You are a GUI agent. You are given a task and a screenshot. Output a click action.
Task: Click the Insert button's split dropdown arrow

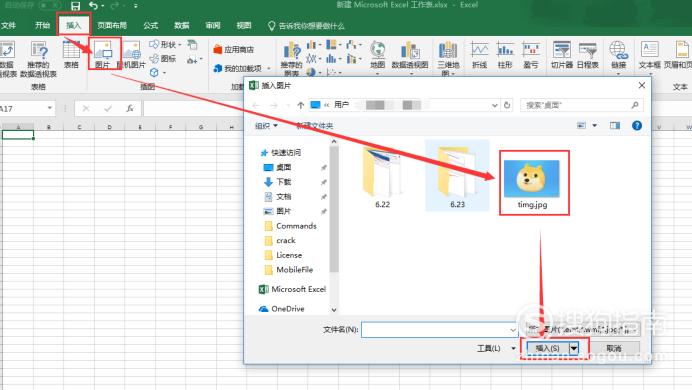point(574,348)
